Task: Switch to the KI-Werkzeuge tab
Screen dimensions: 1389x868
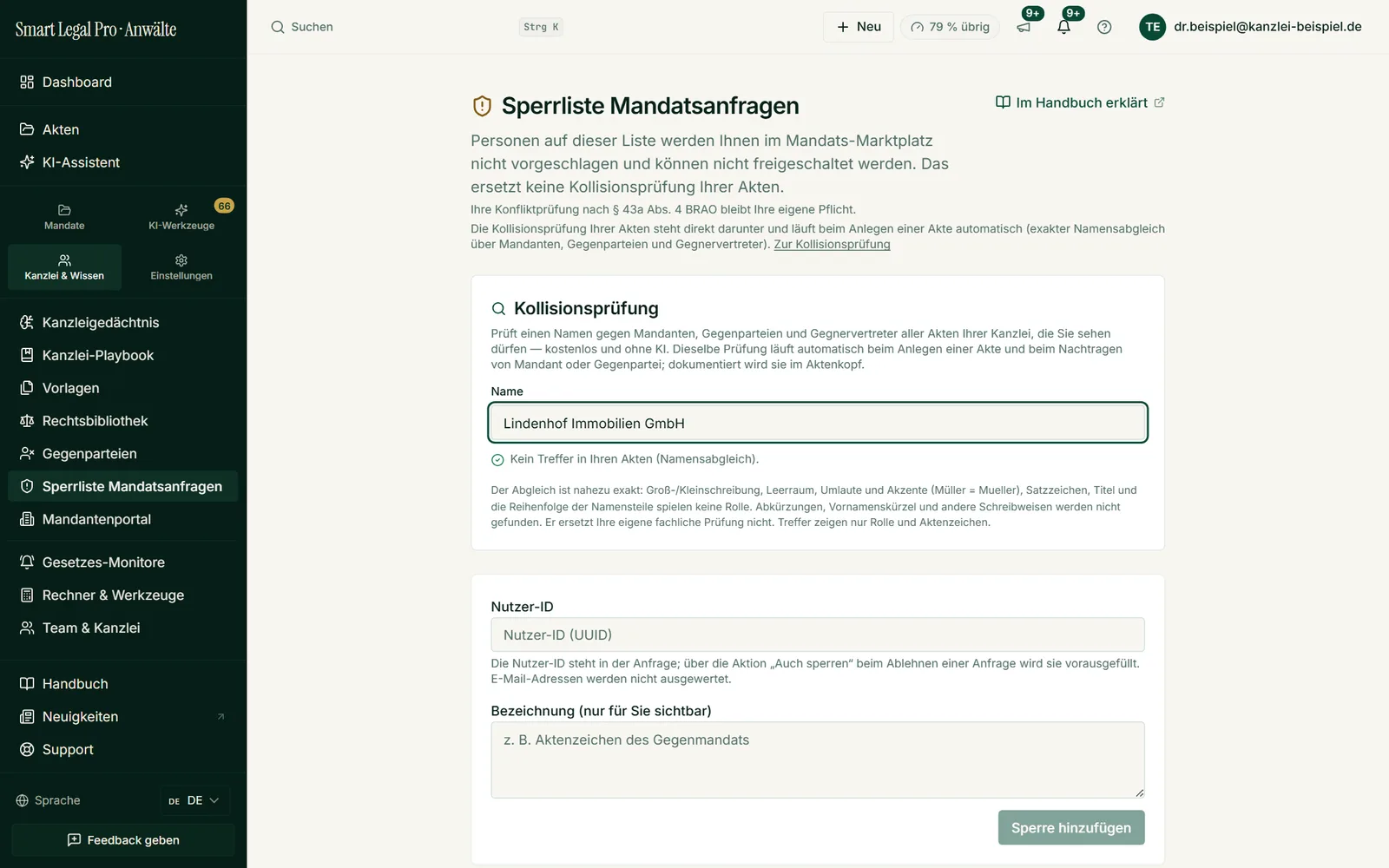Action: [x=181, y=217]
